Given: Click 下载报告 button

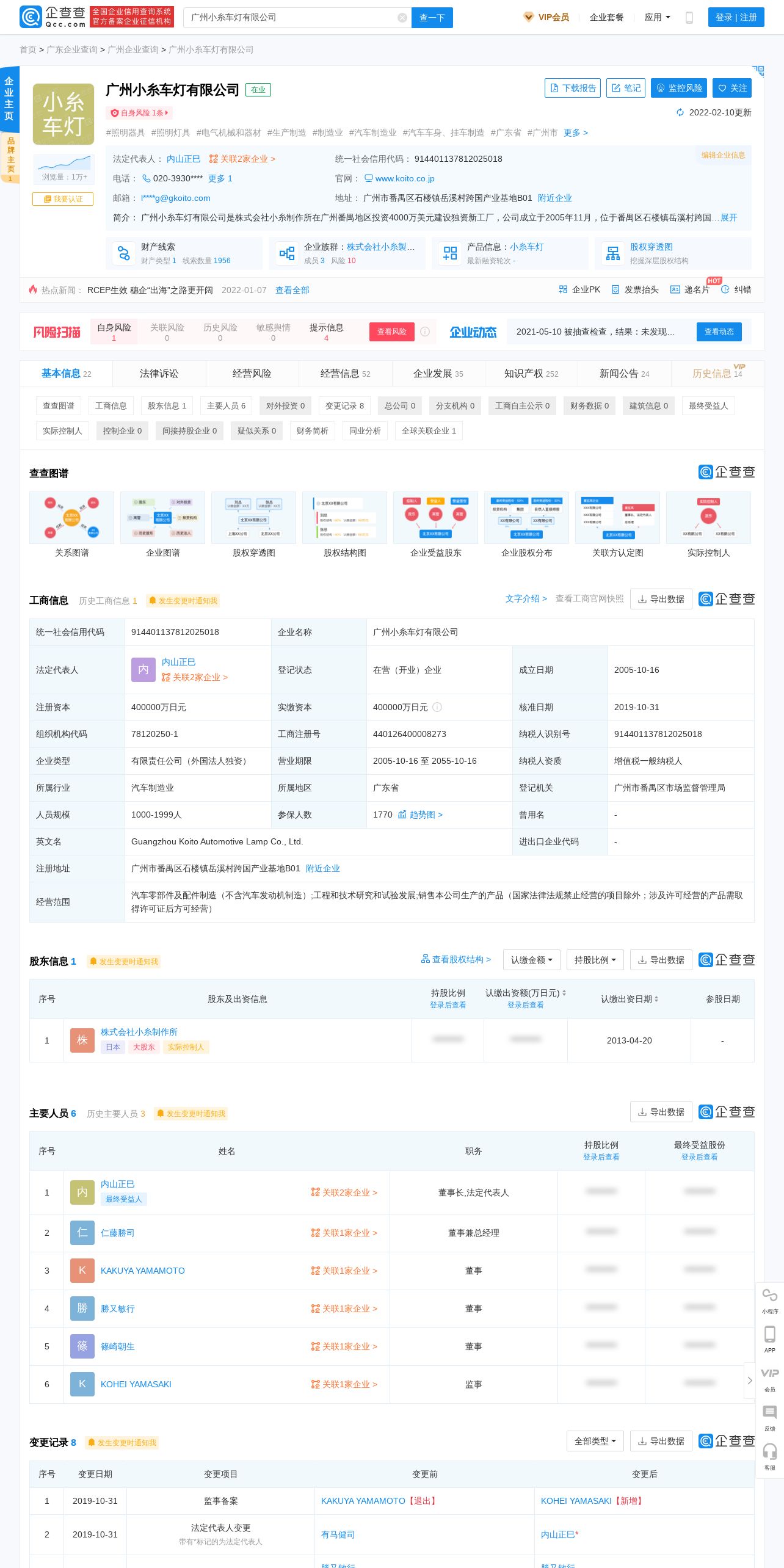Looking at the screenshot, I should point(573,88).
